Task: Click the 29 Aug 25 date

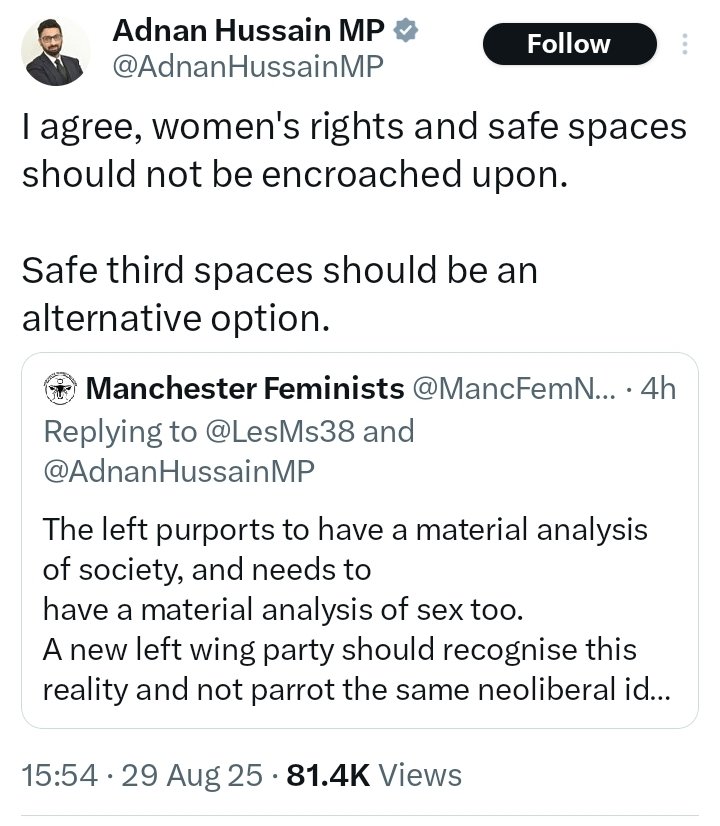Action: 192,775
